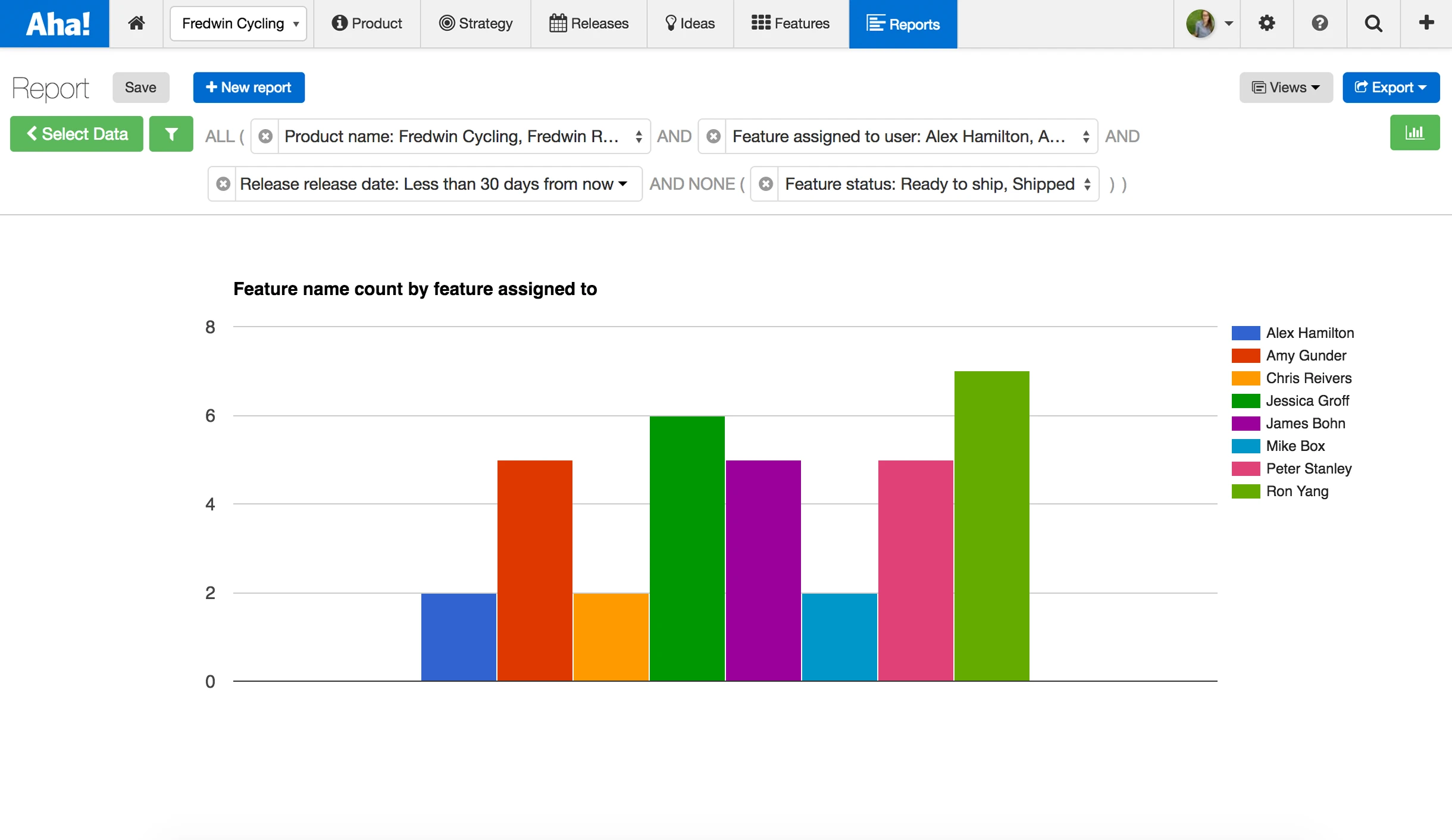Click the green chart type button
The height and width of the screenshot is (840, 1452).
(x=1414, y=133)
